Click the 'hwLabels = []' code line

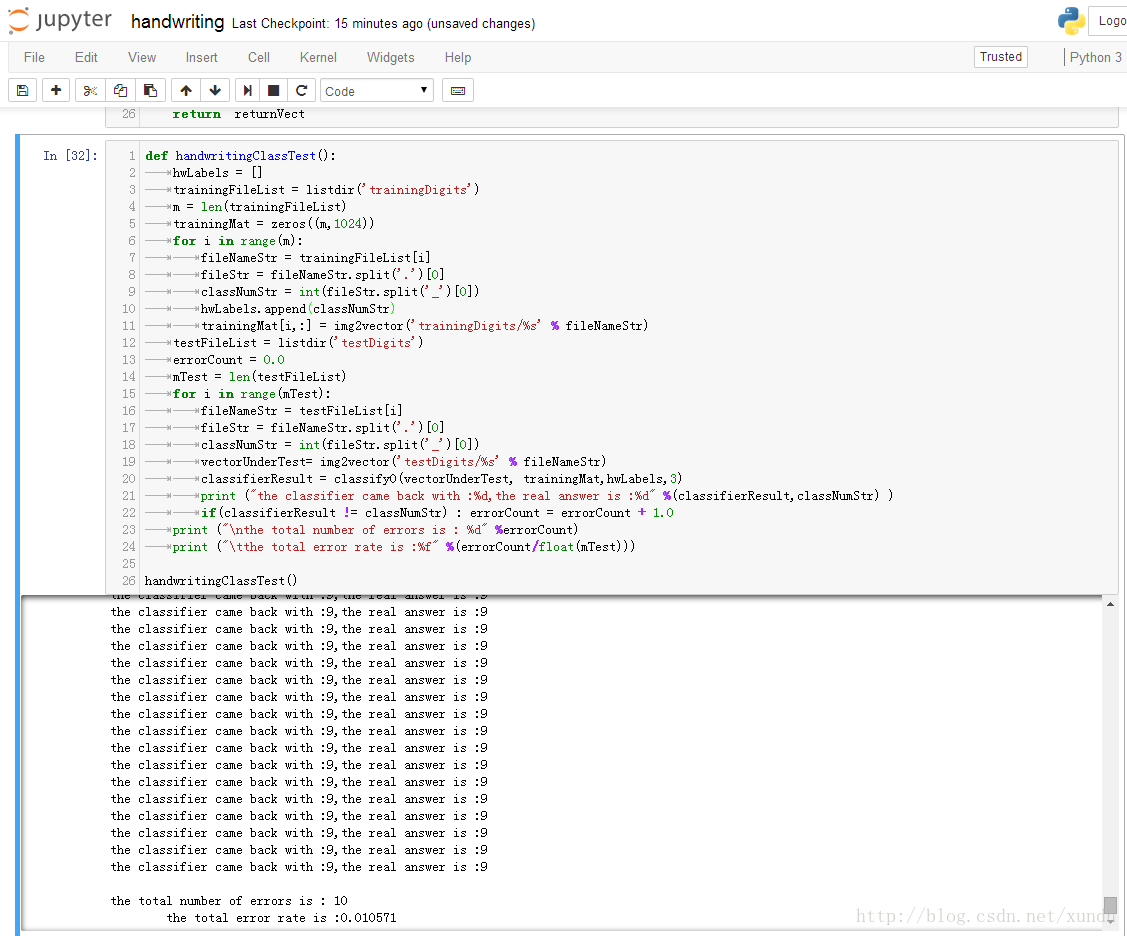coord(217,173)
